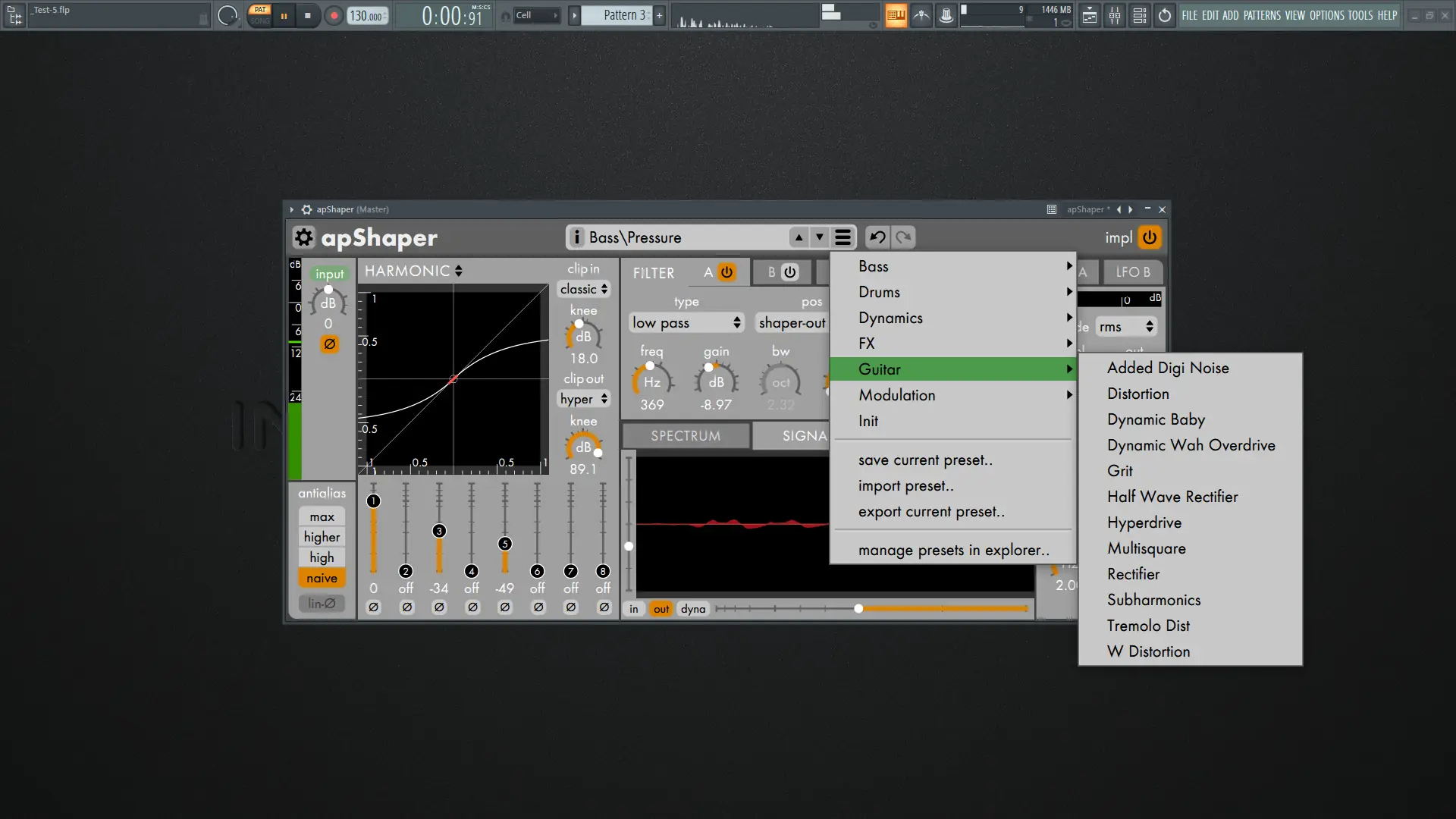
Task: Open the preset info 'i' button
Action: point(576,237)
